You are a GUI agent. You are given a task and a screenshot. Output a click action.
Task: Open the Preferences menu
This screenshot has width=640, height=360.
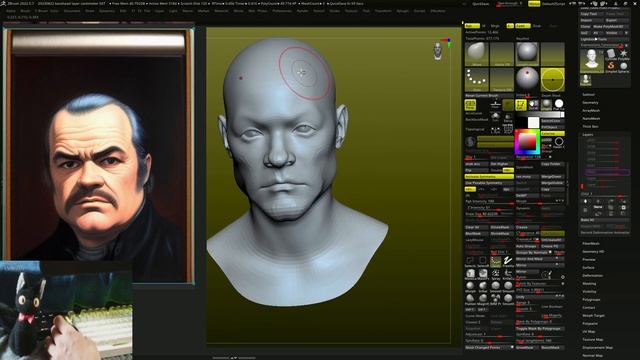(282, 11)
